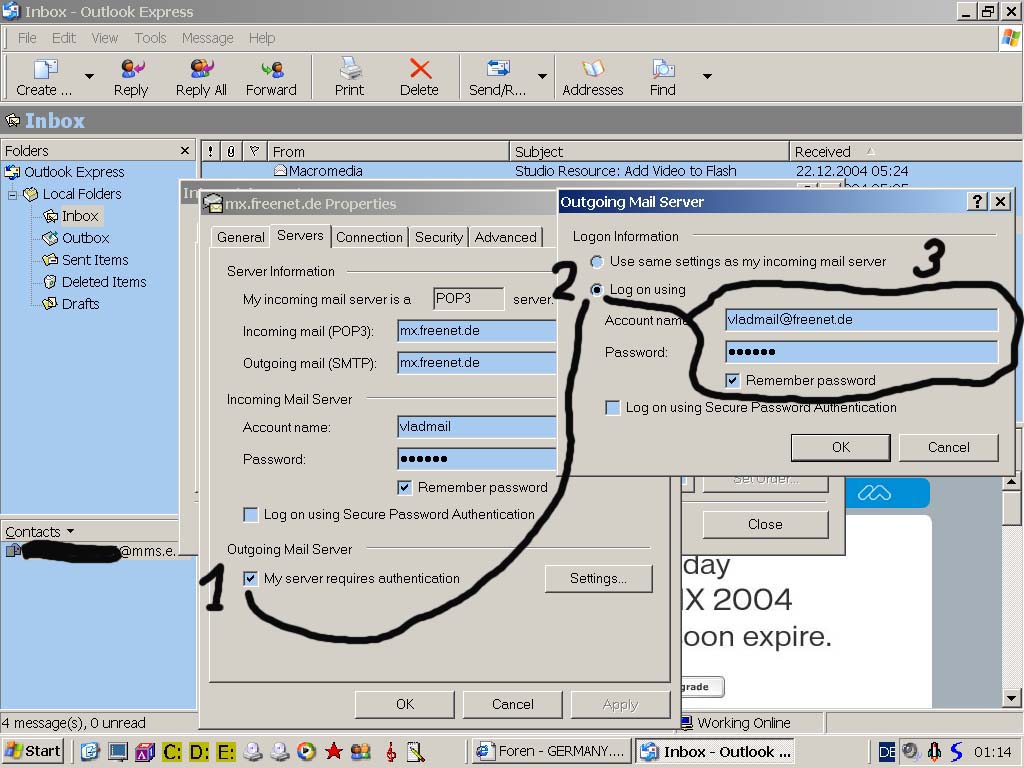Close the Folders pane with X
This screenshot has height=768, width=1024.
pyautogui.click(x=185, y=151)
